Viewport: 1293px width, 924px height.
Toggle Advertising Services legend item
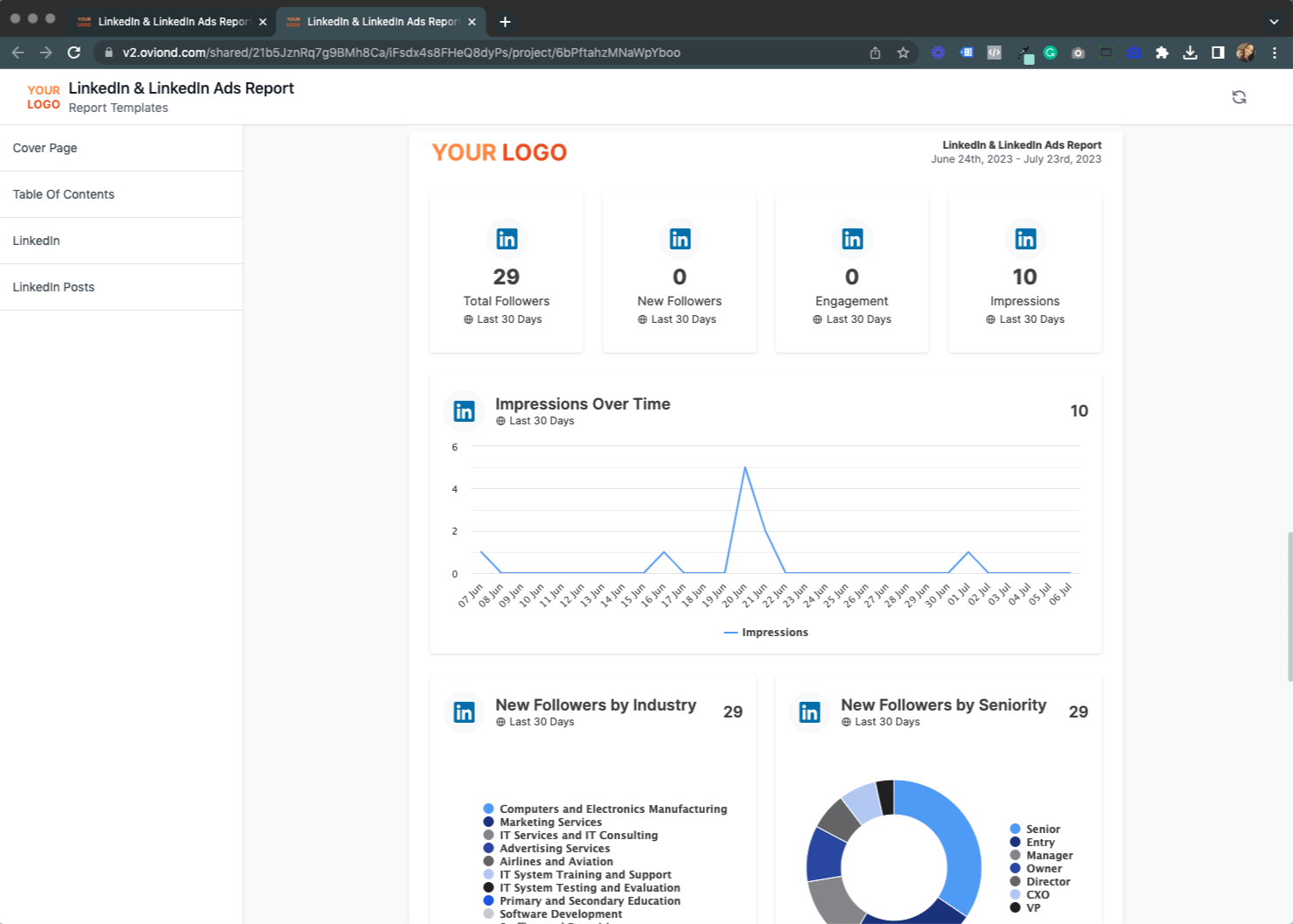click(x=547, y=848)
